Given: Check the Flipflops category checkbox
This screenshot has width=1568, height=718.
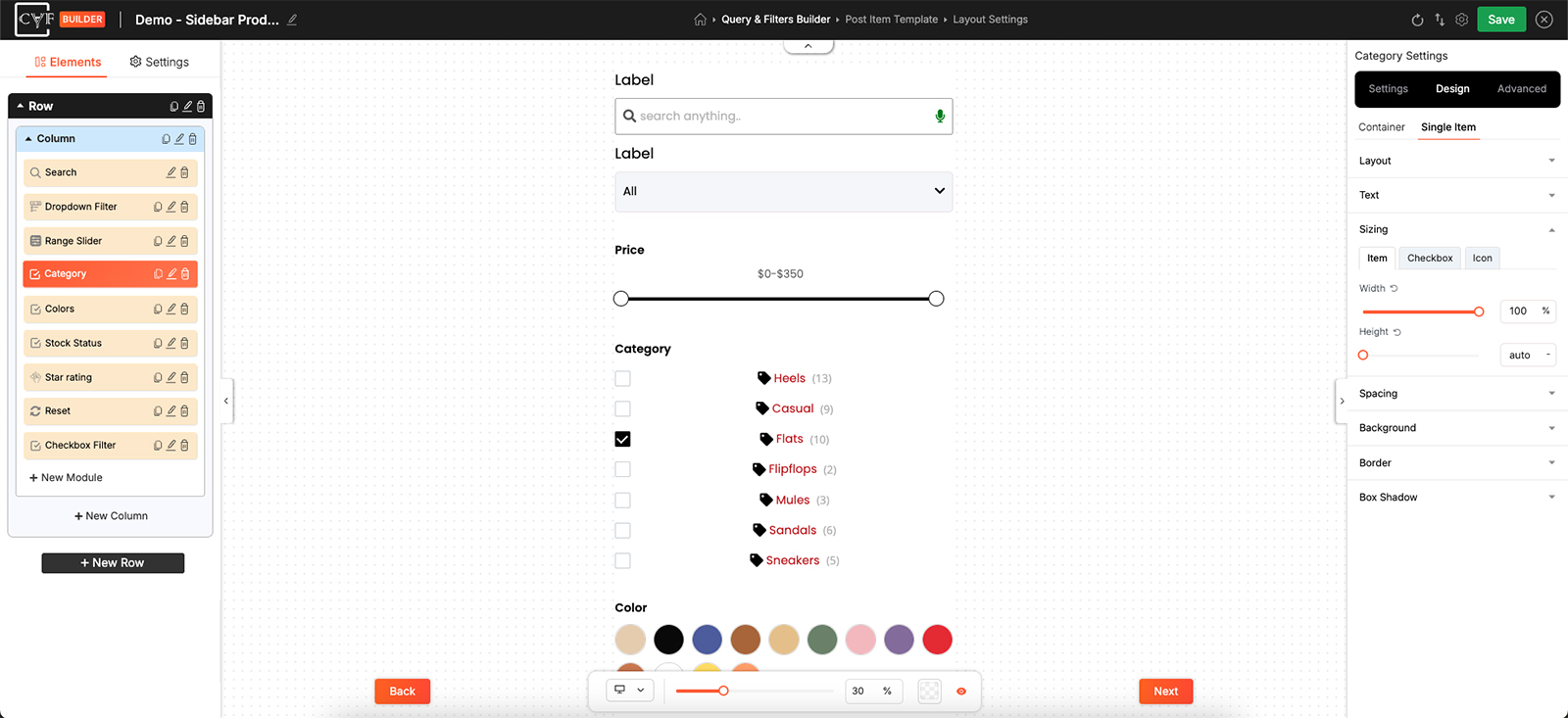Looking at the screenshot, I should coord(622,470).
